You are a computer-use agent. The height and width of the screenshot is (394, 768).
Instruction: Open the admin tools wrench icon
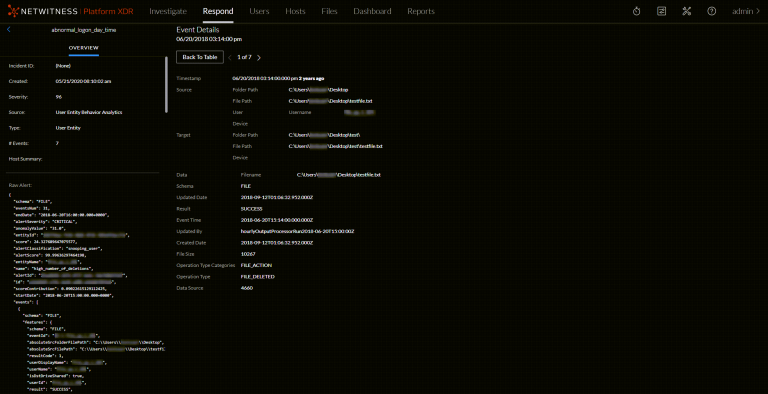(686, 11)
